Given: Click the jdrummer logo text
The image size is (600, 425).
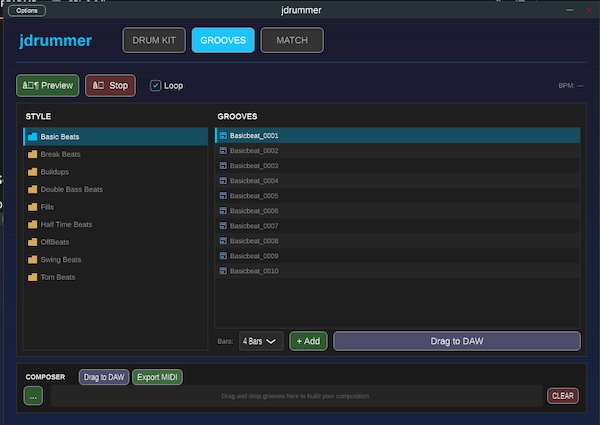Looking at the screenshot, I should click(55, 41).
